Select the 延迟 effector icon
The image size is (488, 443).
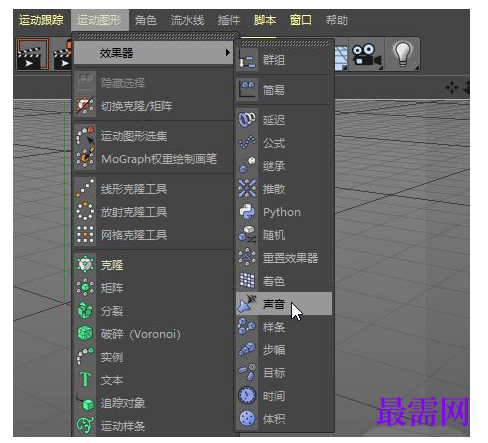pyautogui.click(x=247, y=119)
